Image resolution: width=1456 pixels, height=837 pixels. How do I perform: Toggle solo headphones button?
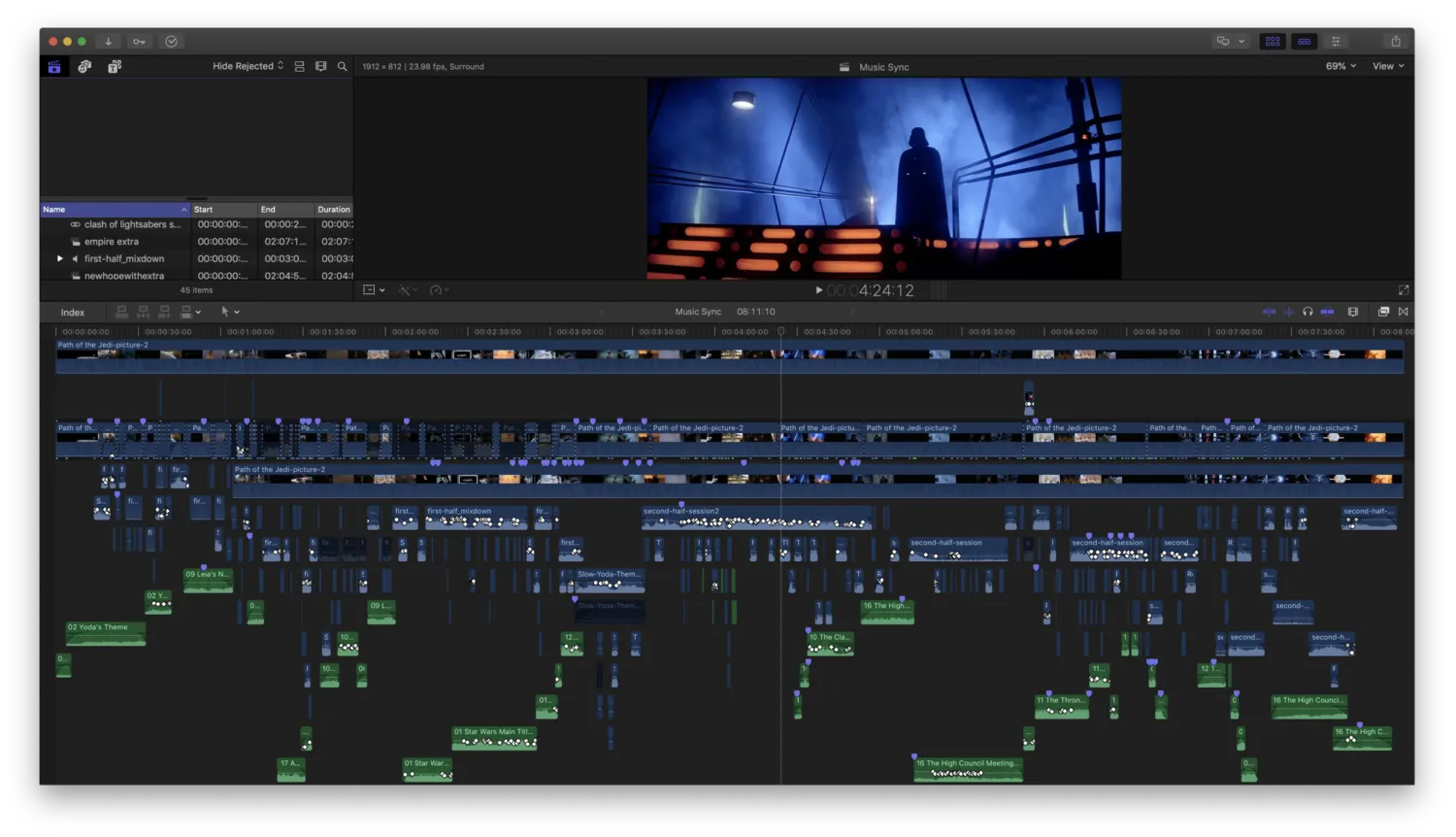1308,312
